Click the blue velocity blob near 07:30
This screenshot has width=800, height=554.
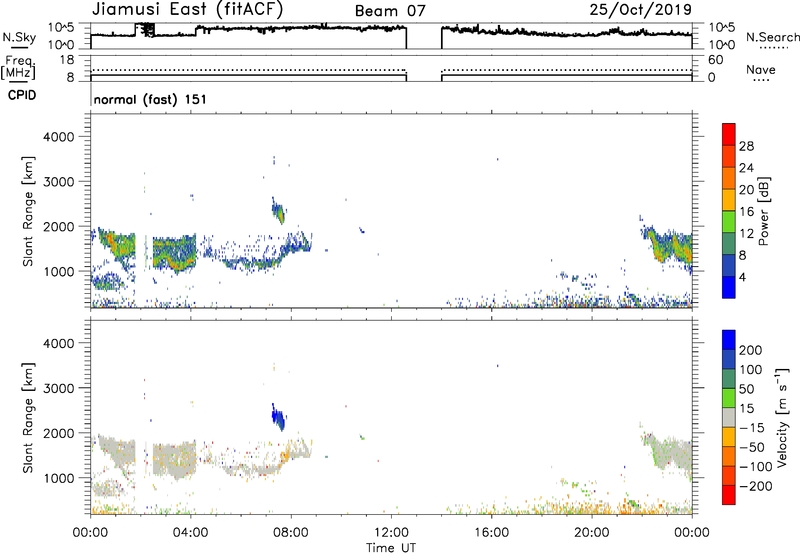(x=278, y=417)
